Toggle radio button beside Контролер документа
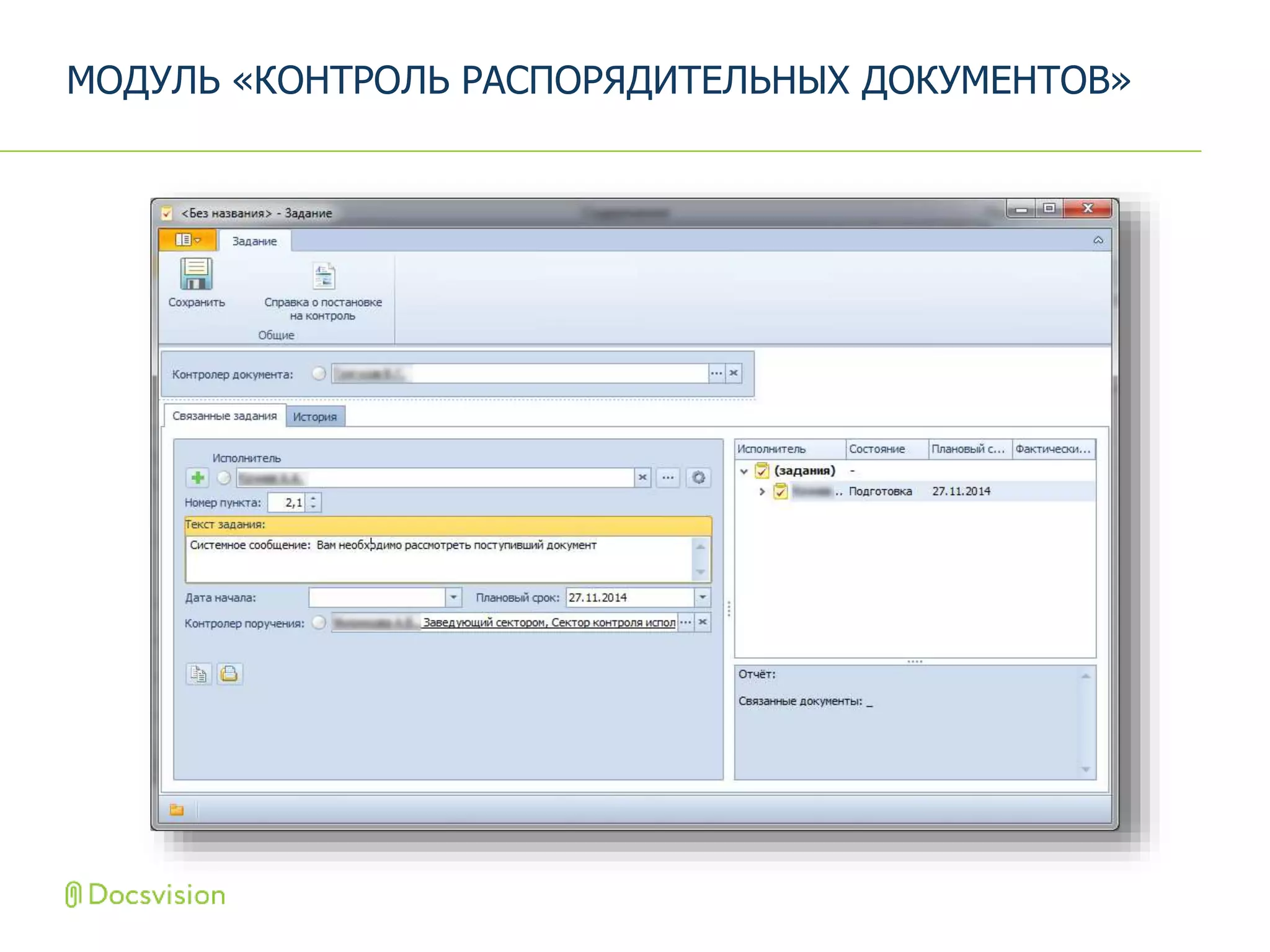The width and height of the screenshot is (1270, 952). tap(319, 374)
